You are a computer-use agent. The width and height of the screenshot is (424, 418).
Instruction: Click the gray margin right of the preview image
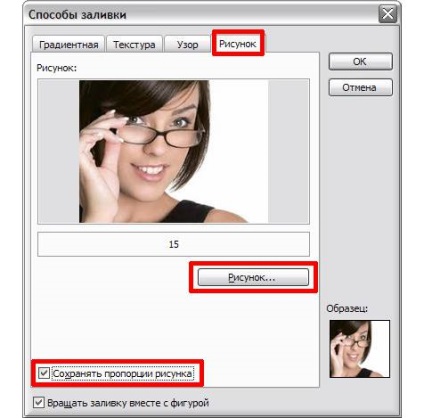click(288, 151)
